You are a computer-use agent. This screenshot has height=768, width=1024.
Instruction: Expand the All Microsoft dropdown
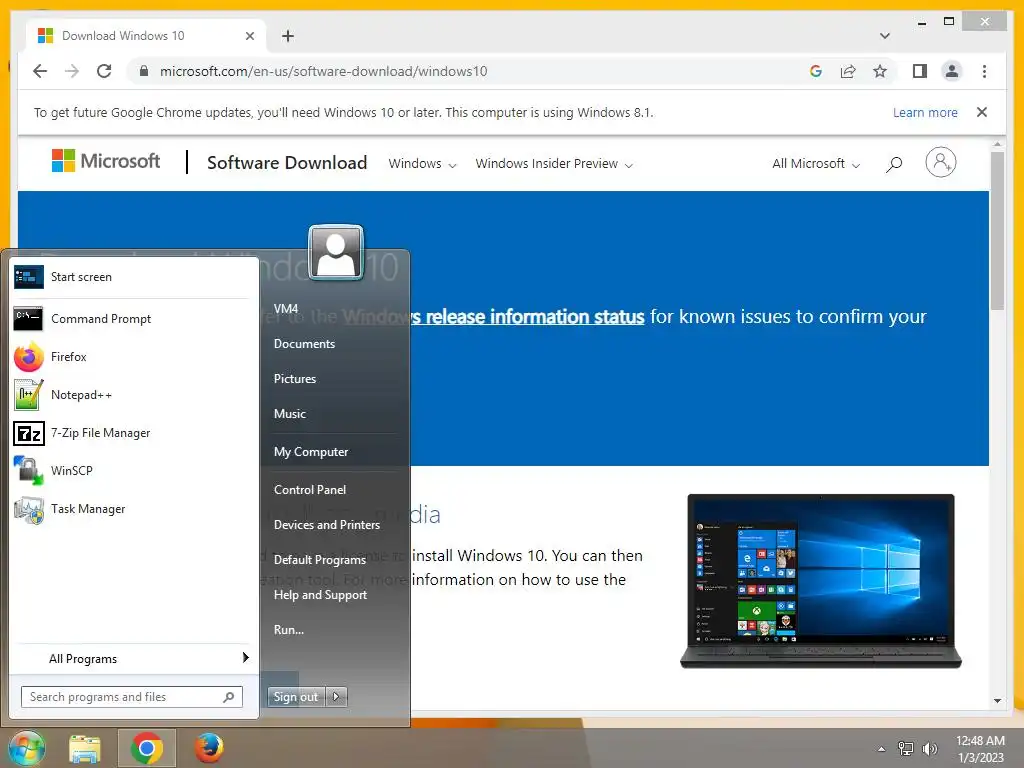[x=816, y=164]
